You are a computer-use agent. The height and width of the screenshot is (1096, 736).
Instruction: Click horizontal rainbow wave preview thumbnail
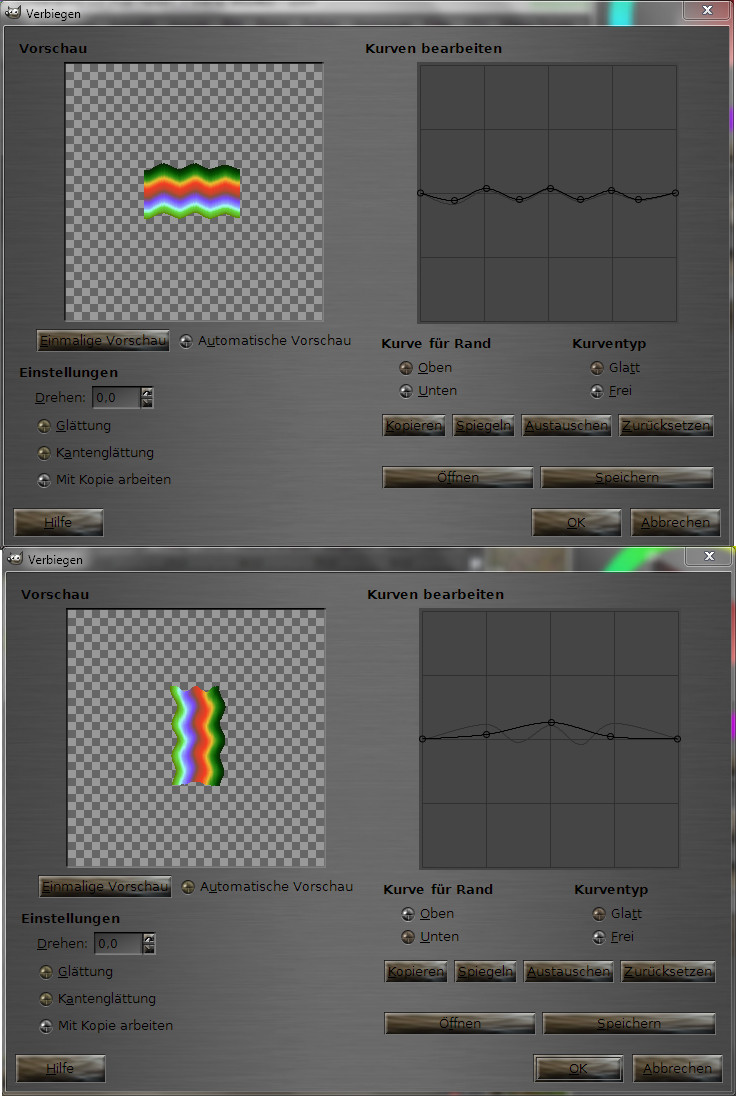tap(192, 192)
